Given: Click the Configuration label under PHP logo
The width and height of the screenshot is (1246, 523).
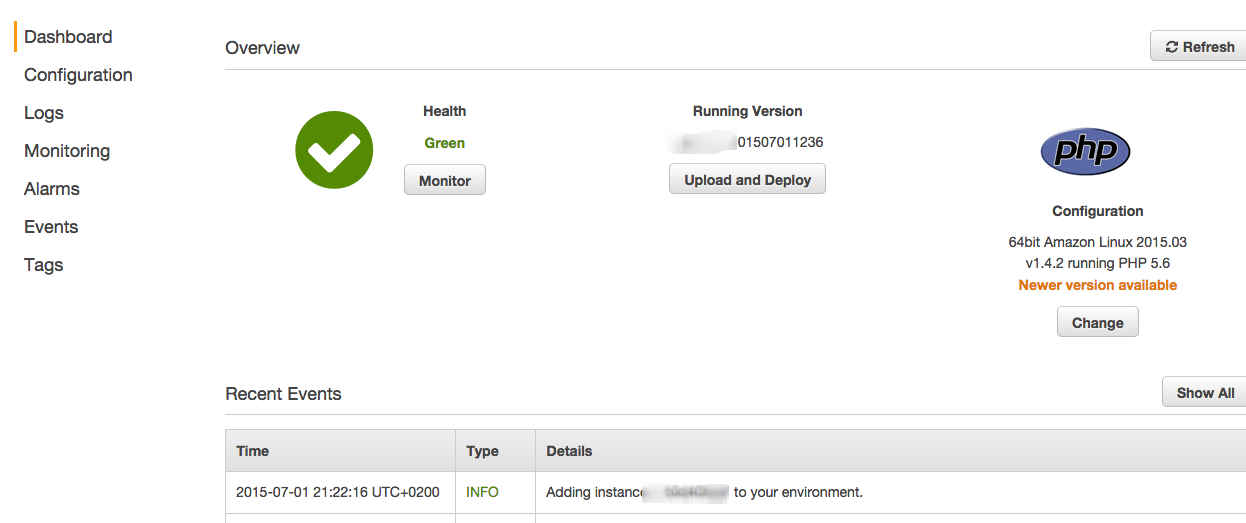Looking at the screenshot, I should [1098, 211].
